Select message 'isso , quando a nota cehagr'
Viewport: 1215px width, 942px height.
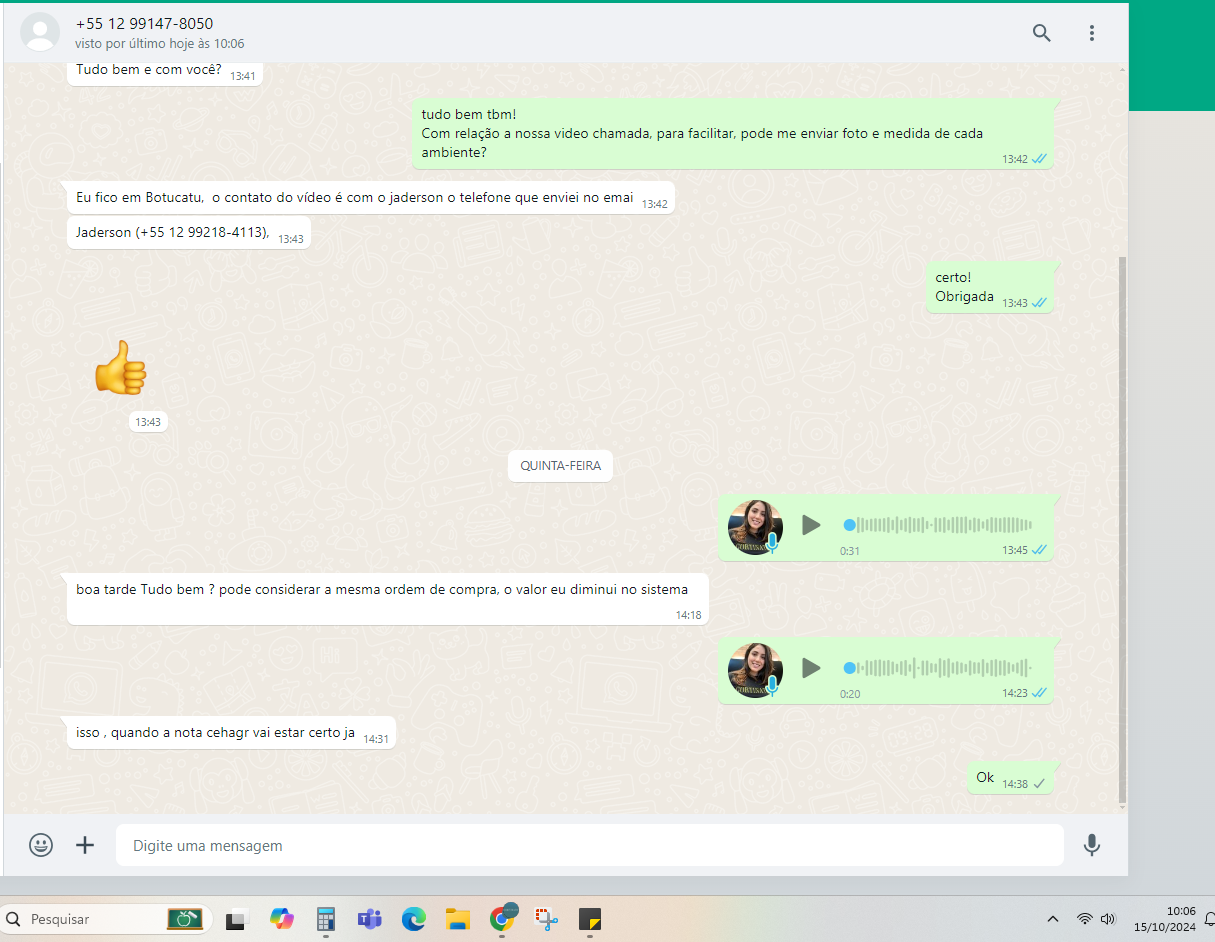coord(231,733)
